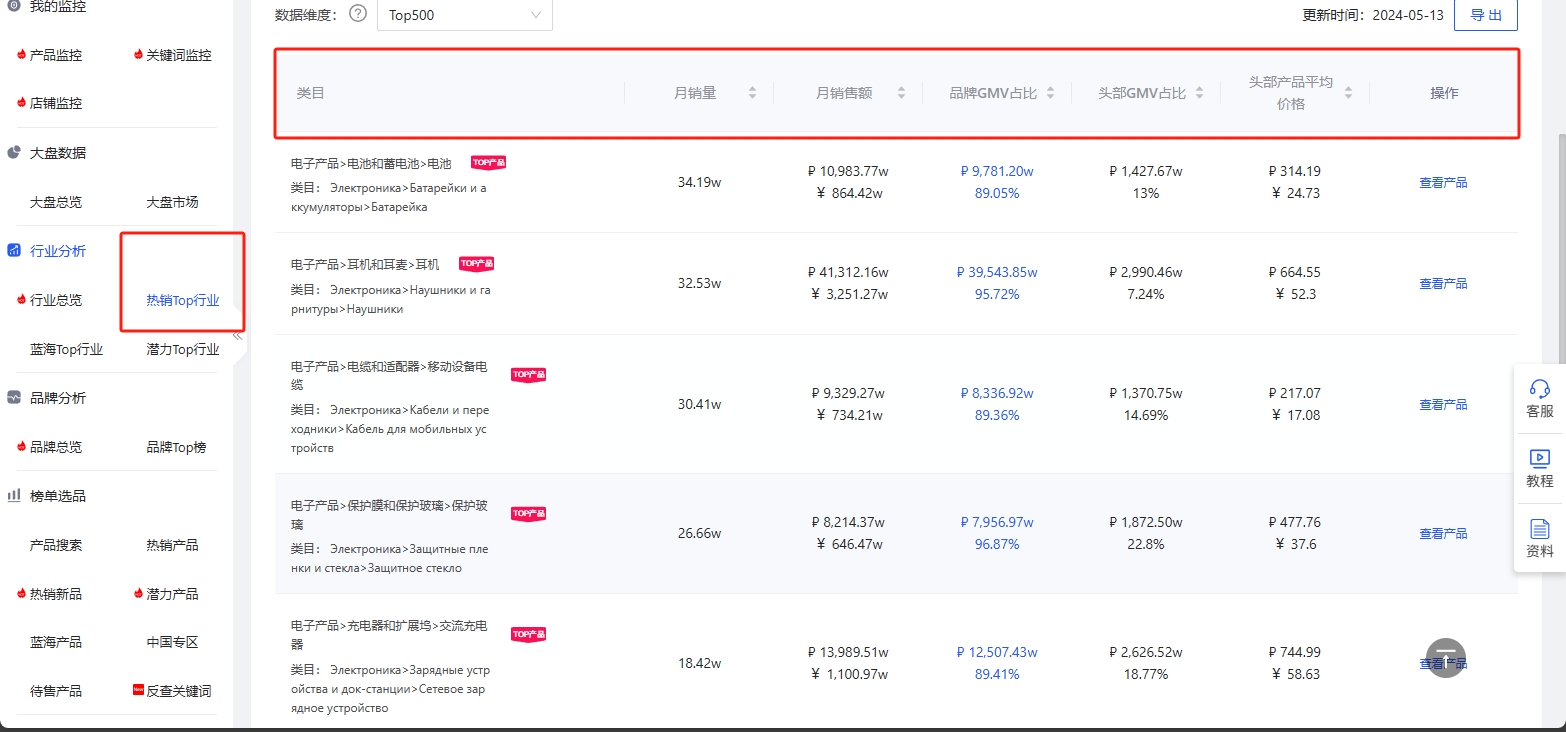
Task: Sort the table by 月销售额
Action: coord(901,93)
